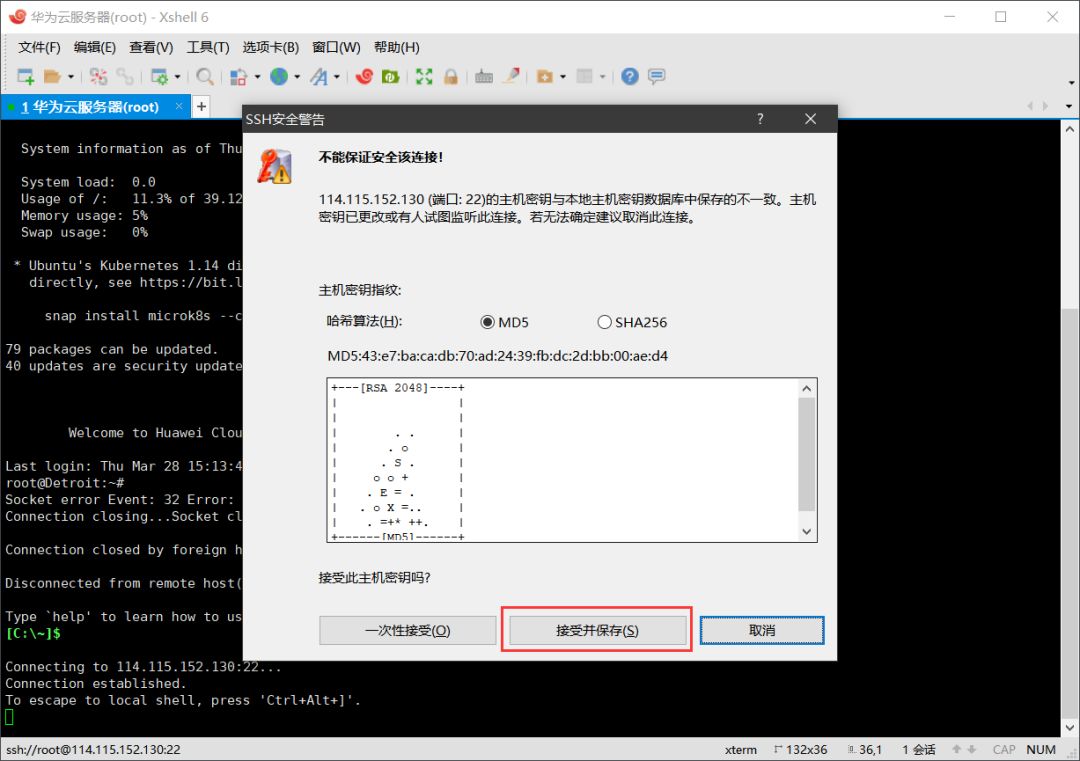The image size is (1080, 761).
Task: Expand the globe encoding dropdown arrow
Action: [x=297, y=76]
